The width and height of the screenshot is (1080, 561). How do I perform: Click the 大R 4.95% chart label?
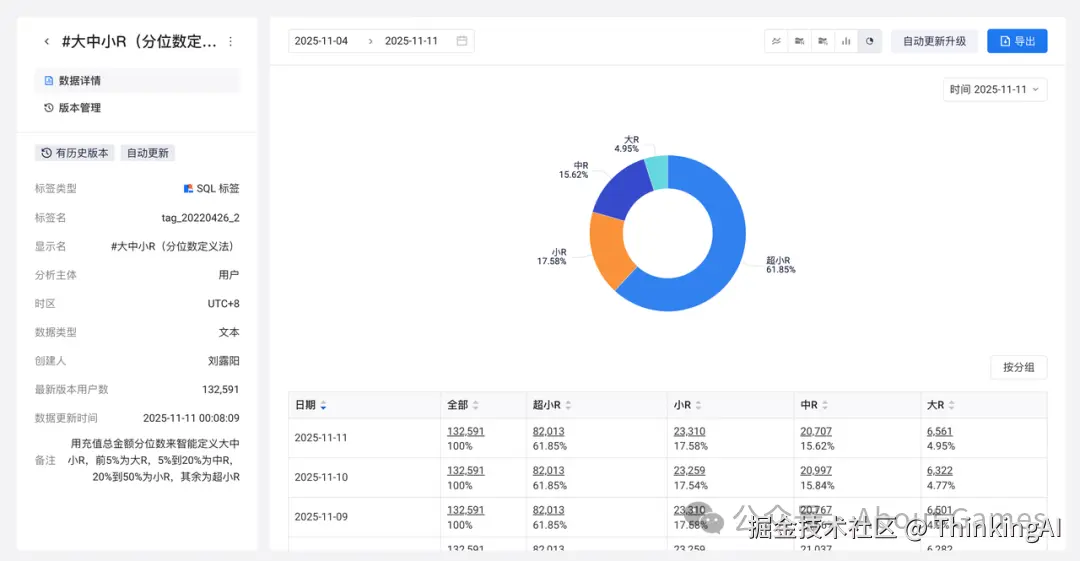coord(627,144)
